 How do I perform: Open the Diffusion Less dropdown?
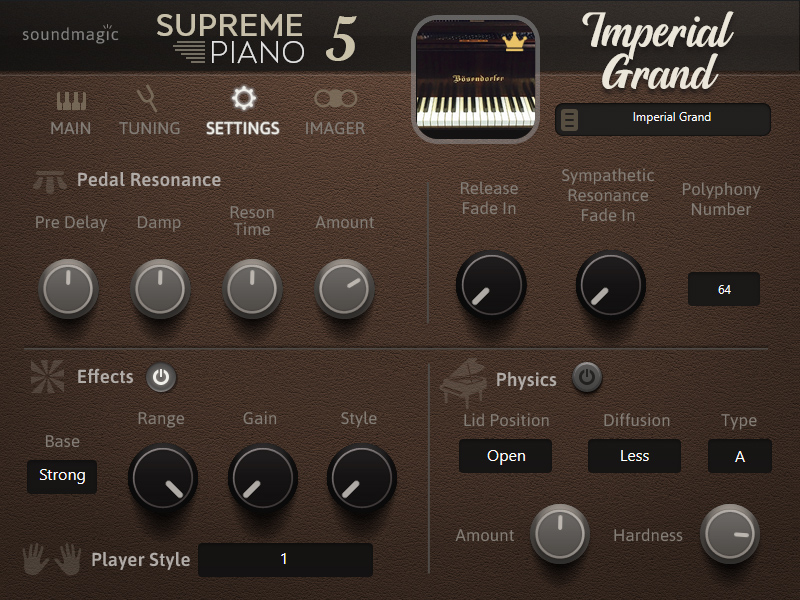(x=634, y=456)
